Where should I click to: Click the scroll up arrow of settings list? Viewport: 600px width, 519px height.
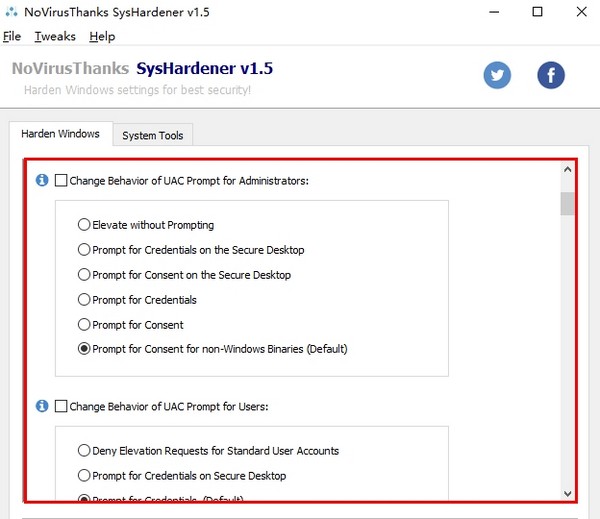[567, 169]
